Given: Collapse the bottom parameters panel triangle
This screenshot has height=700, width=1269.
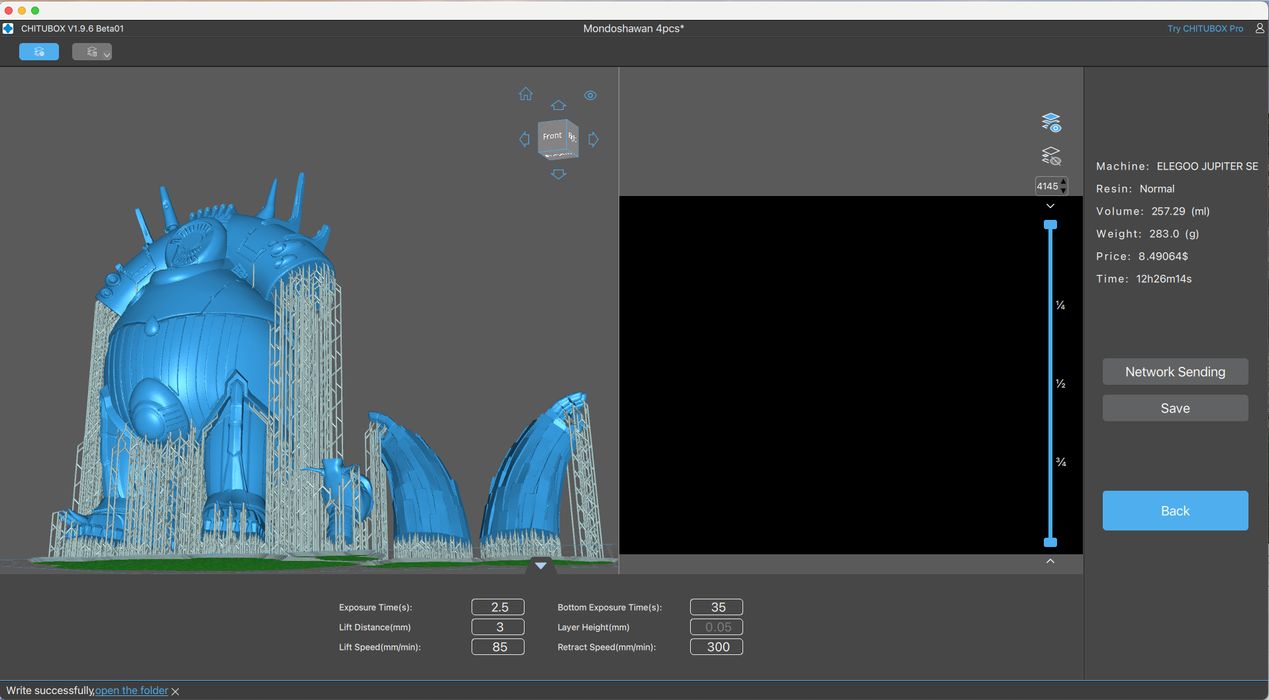Looking at the screenshot, I should click(x=540, y=565).
